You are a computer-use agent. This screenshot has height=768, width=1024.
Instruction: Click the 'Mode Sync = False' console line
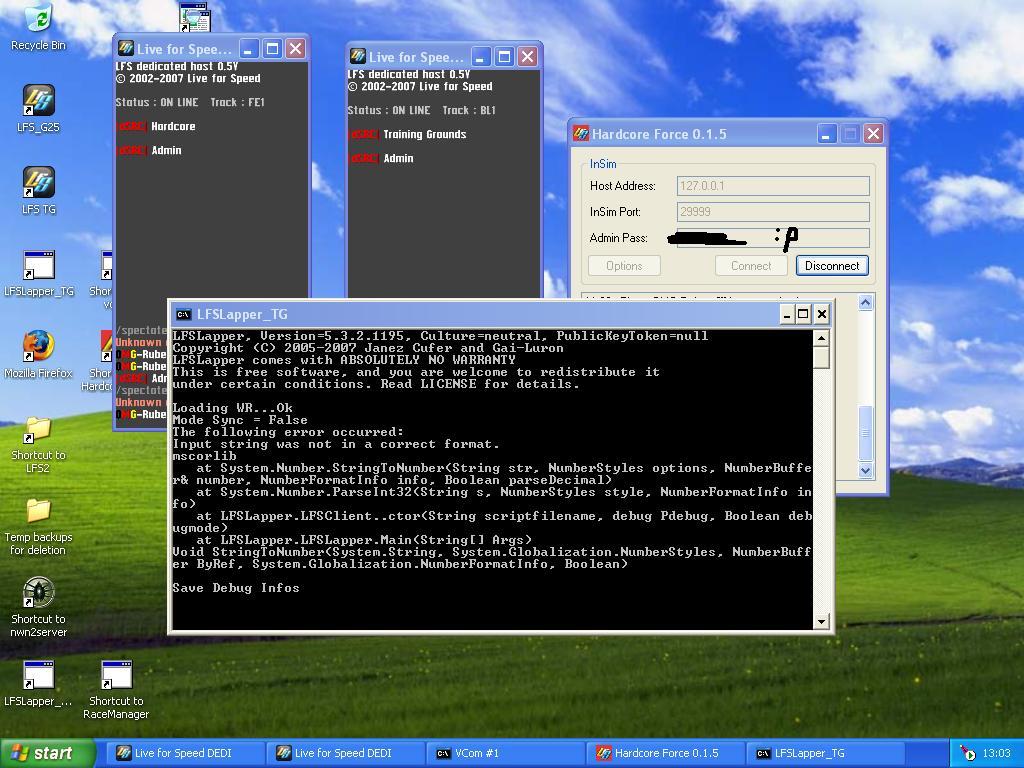tap(240, 420)
